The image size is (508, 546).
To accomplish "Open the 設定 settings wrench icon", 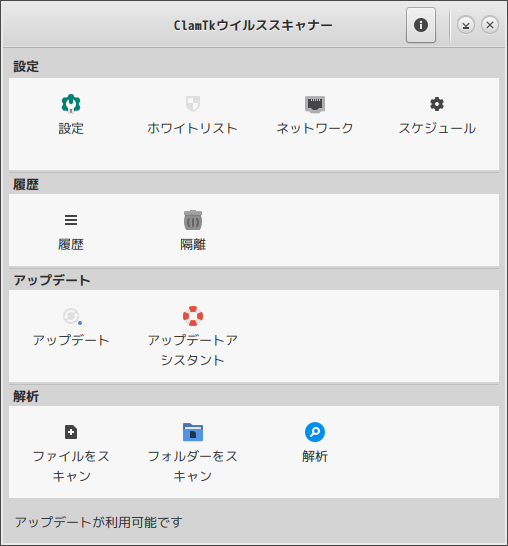I will 71,104.
